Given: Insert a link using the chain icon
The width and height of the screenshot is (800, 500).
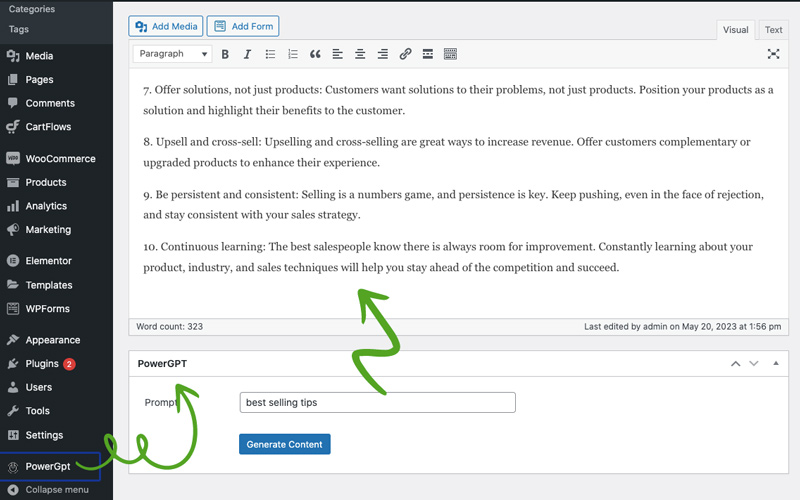Looking at the screenshot, I should click(405, 54).
